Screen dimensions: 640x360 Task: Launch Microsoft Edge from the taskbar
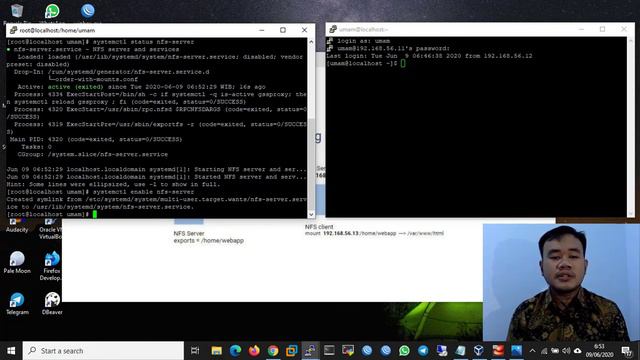(235, 351)
